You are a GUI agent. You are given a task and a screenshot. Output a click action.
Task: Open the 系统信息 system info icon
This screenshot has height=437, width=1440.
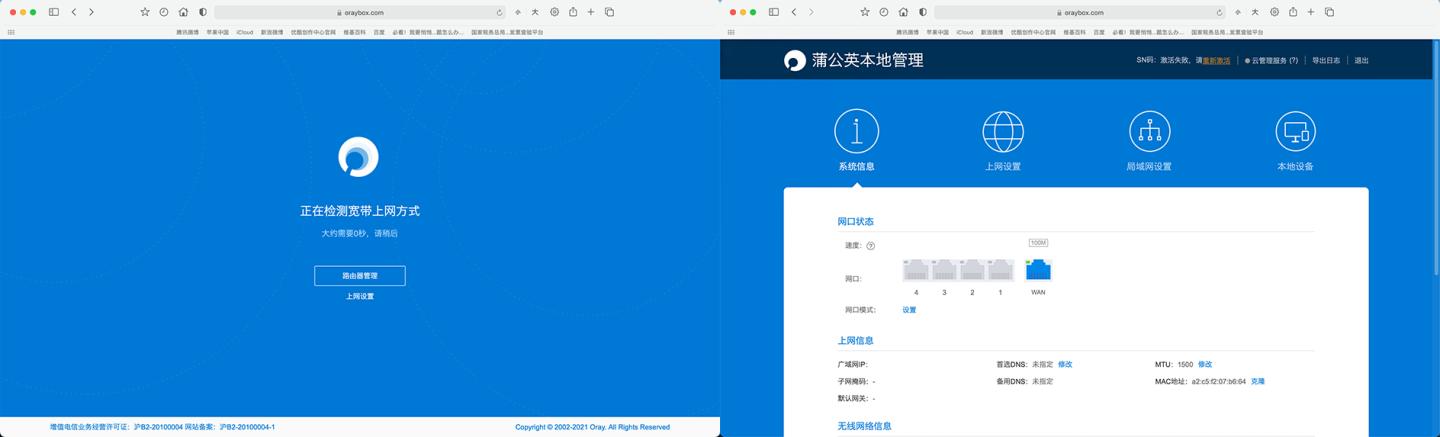(856, 131)
